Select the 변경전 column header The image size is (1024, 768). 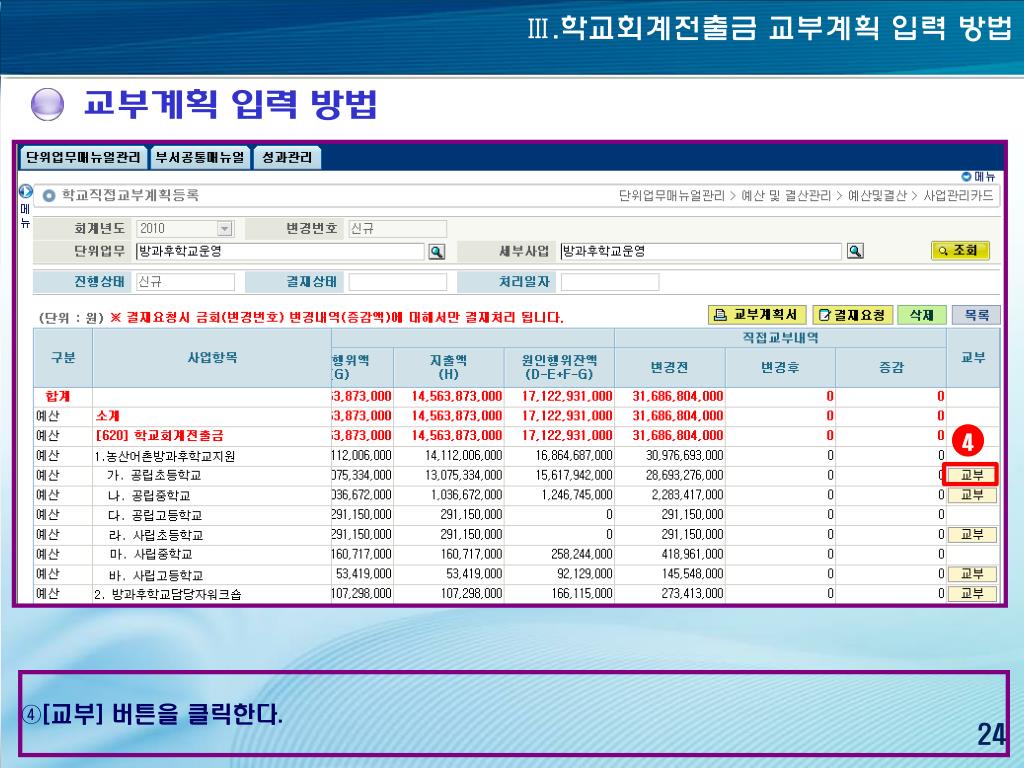[669, 367]
